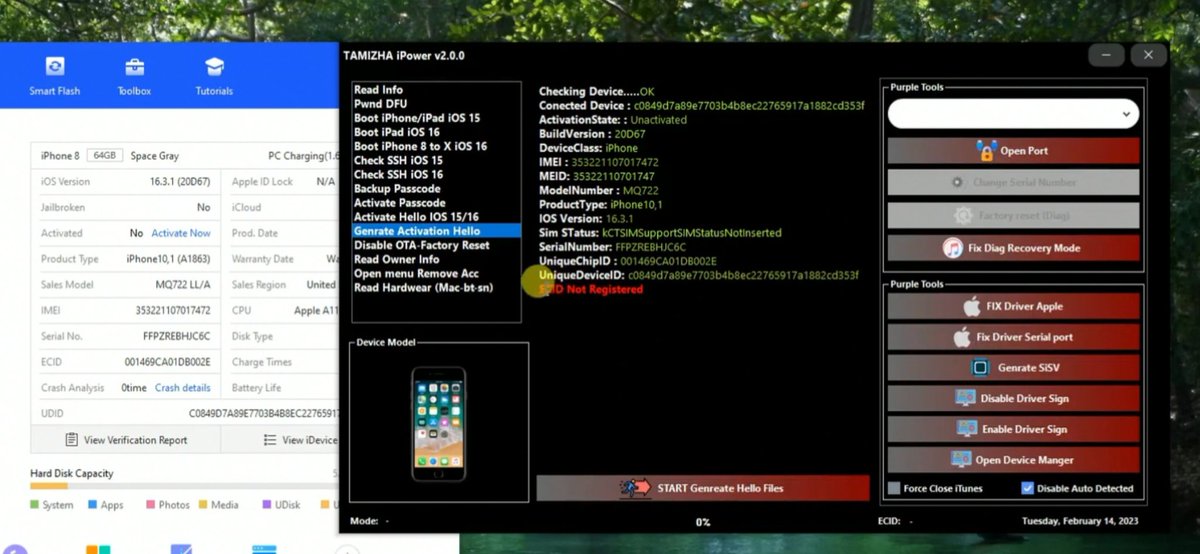Select Read Info in the function list
This screenshot has width=1200, height=554.
[x=436, y=90]
